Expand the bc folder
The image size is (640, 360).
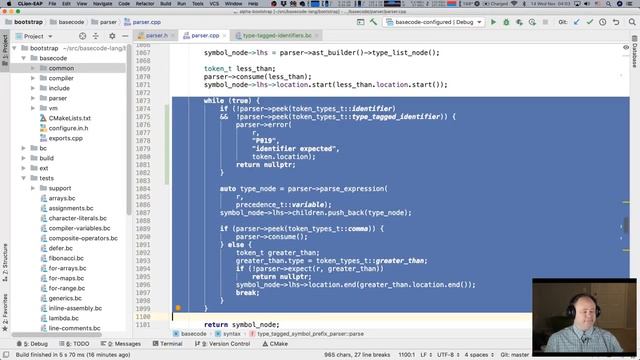(x=24, y=148)
